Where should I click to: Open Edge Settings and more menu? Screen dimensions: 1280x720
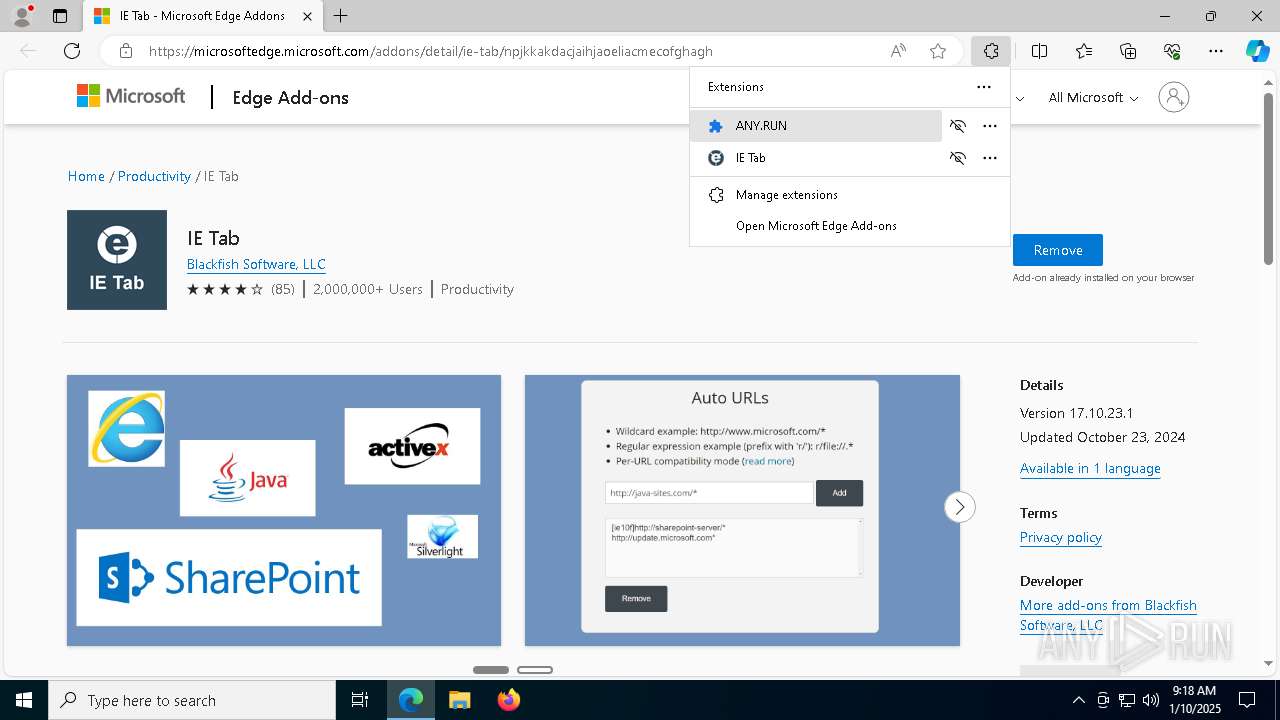[1216, 51]
